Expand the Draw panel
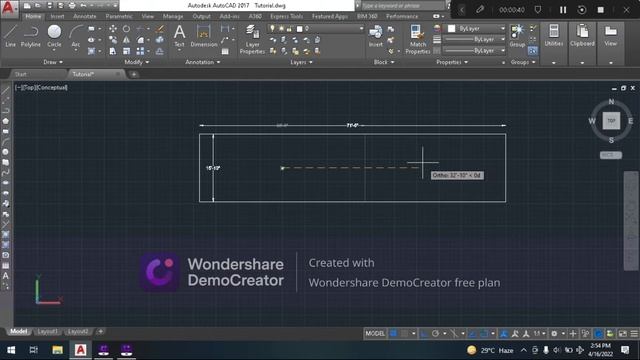 tap(53, 62)
